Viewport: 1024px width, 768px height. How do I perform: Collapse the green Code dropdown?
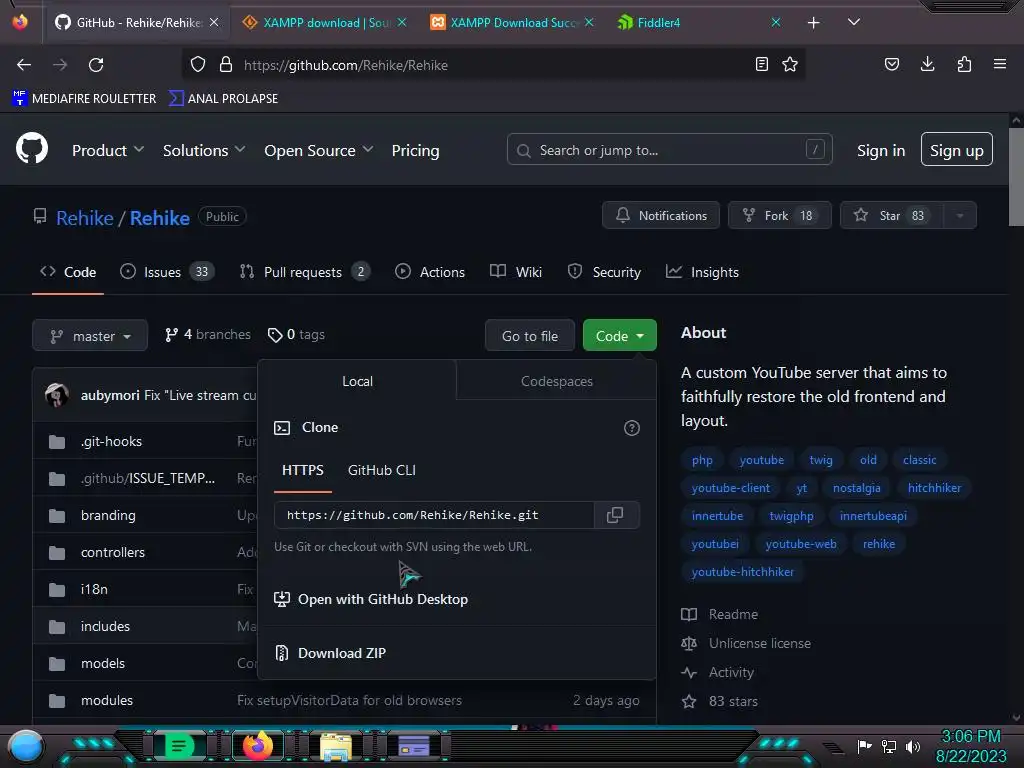coord(620,336)
